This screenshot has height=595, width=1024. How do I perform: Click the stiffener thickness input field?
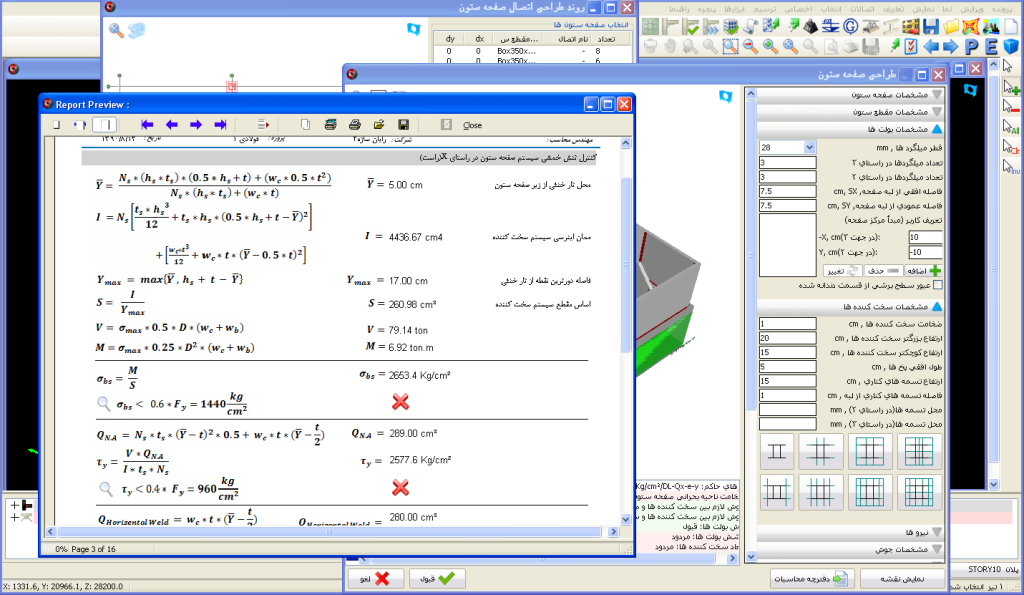[x=788, y=323]
